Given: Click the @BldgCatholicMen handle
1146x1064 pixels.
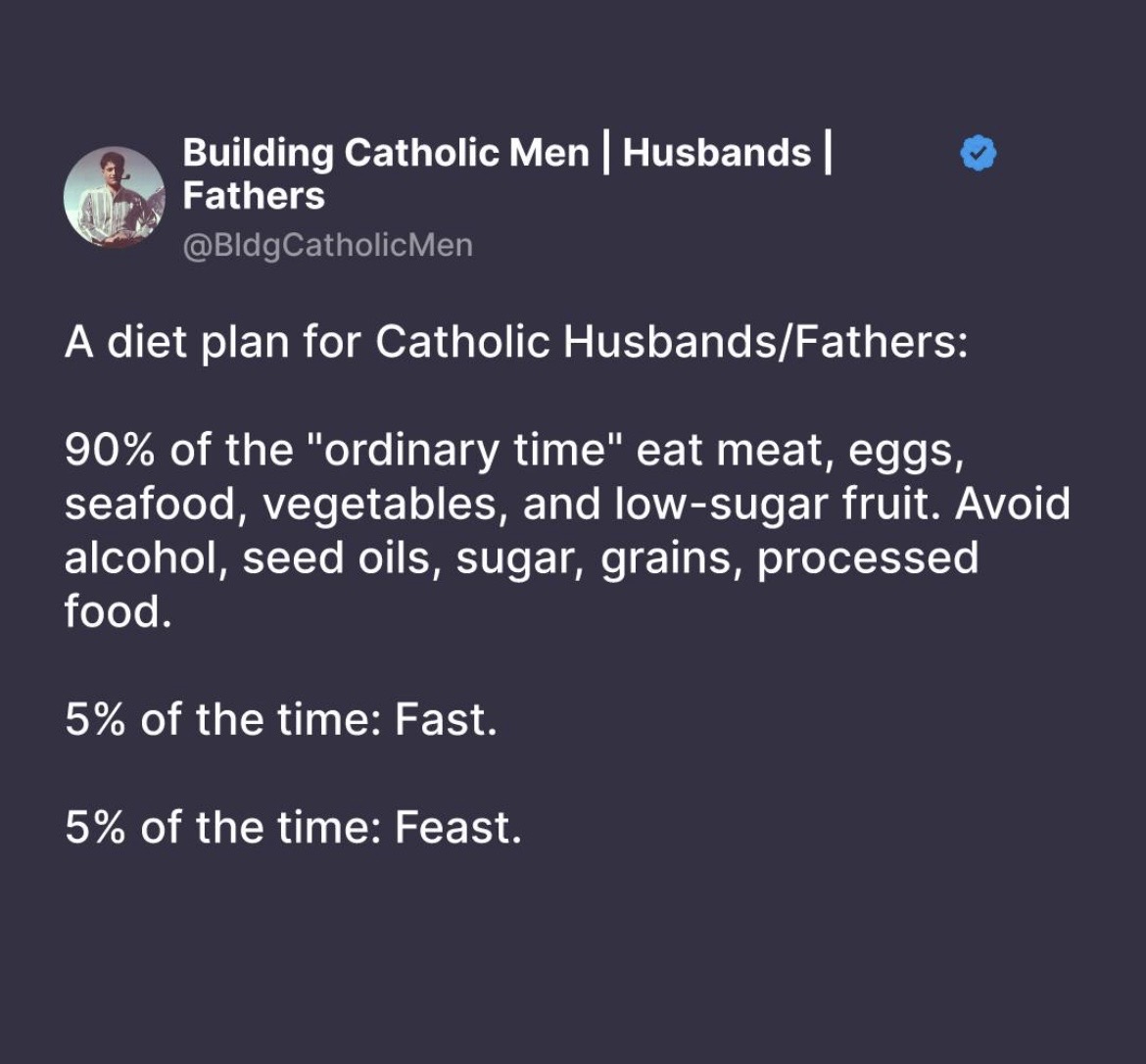Looking at the screenshot, I should tap(327, 244).
